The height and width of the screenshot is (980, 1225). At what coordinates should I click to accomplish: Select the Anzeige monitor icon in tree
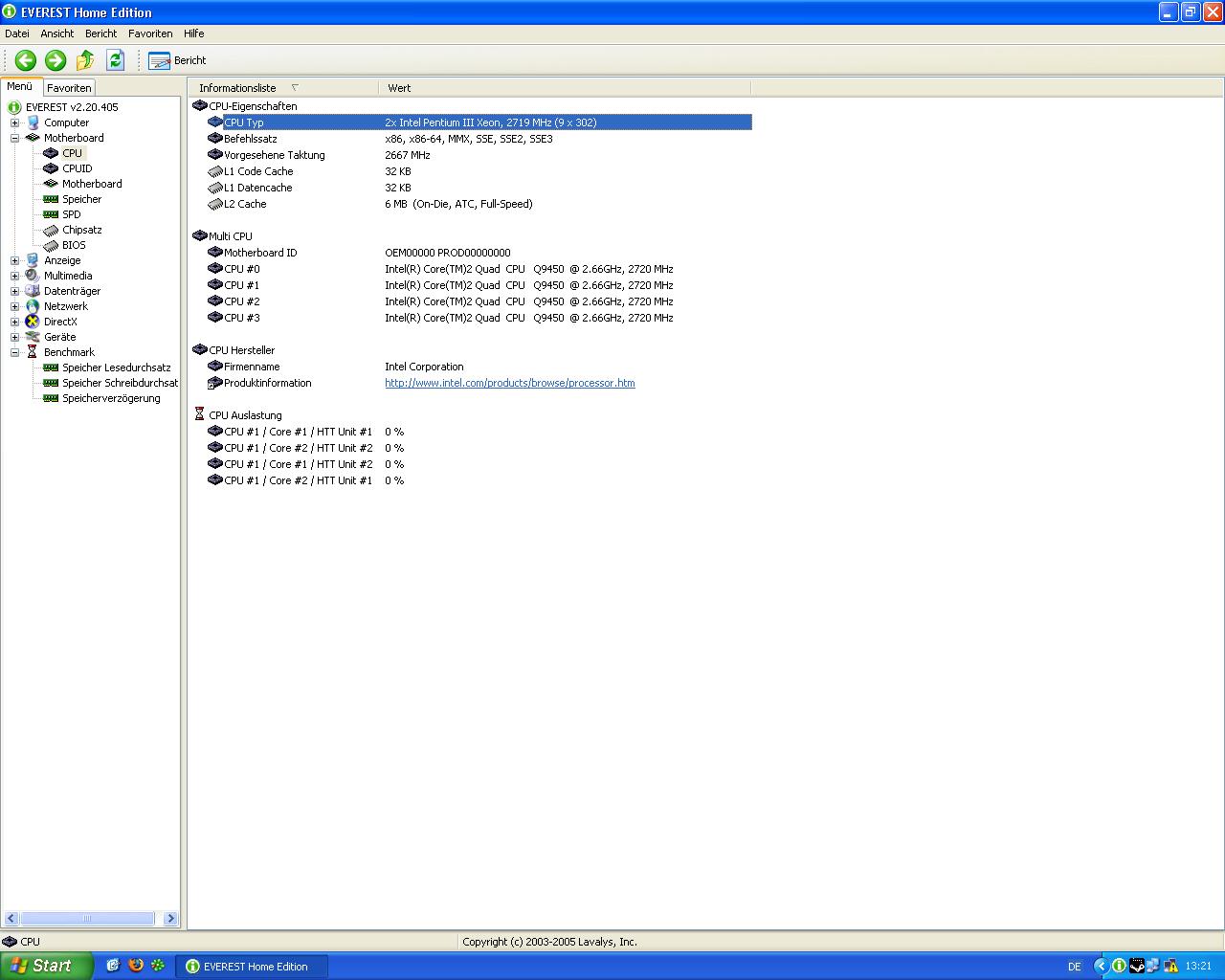coord(33,260)
